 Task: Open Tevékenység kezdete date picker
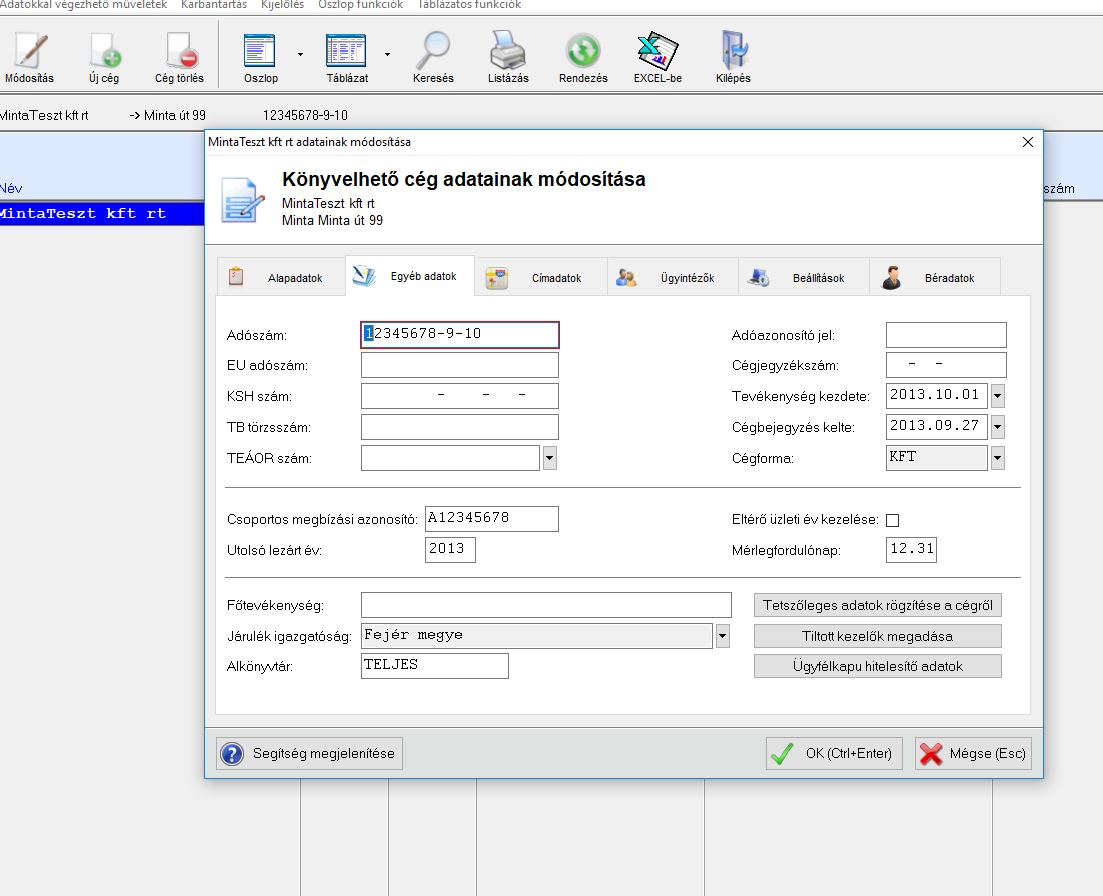pos(997,396)
